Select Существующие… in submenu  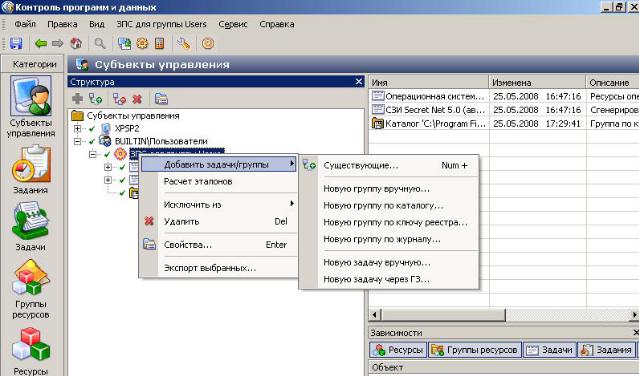click(x=389, y=165)
